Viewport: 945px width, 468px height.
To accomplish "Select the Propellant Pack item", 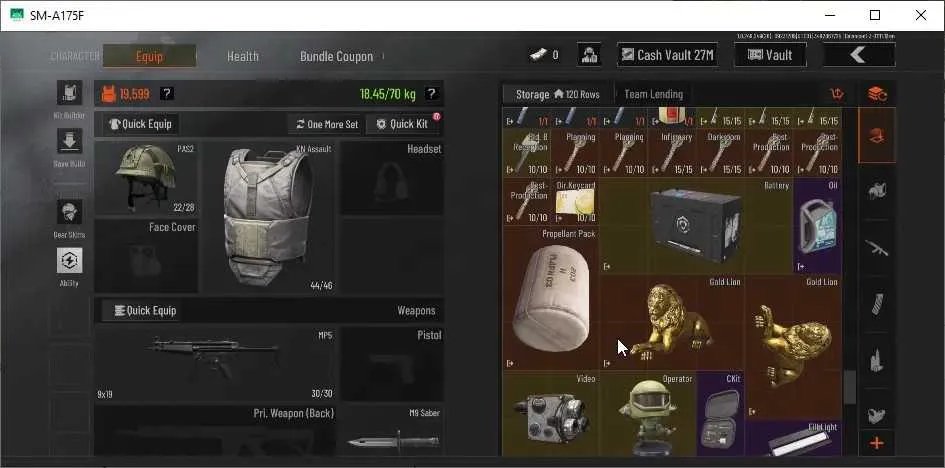I will 551,299.
